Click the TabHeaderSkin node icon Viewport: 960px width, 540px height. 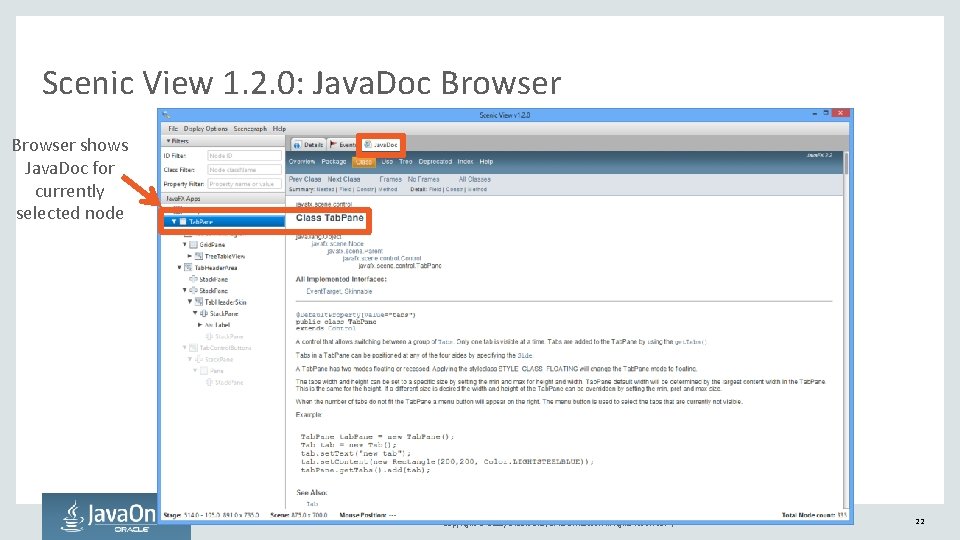pos(198,302)
